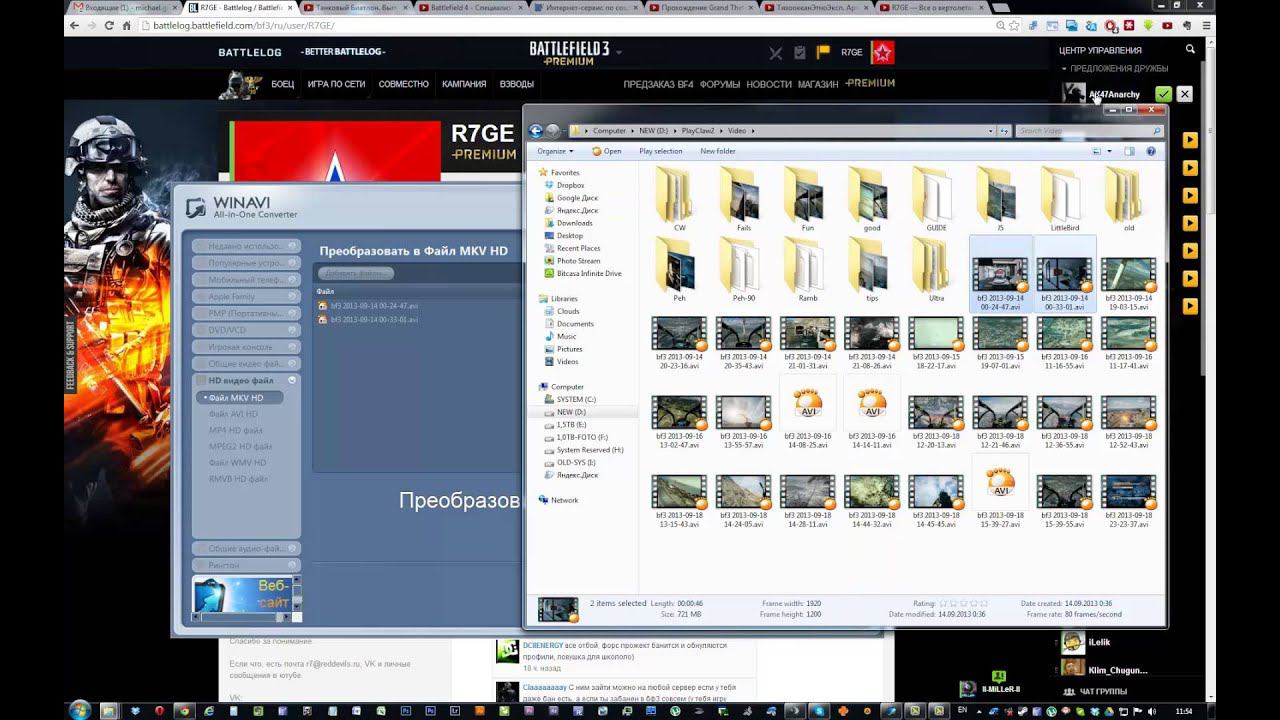Open the Explorer help icon

1151,151
